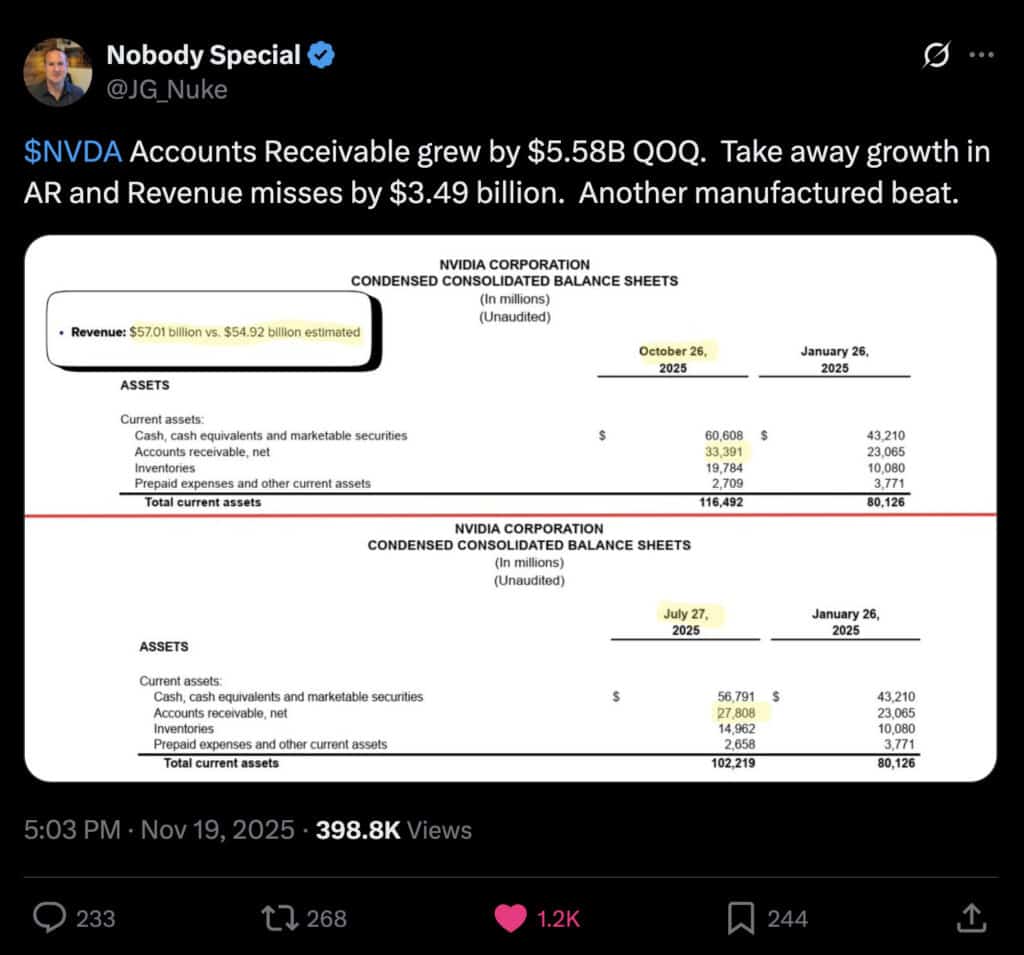The height and width of the screenshot is (955, 1024).
Task: Click the Grok slashed-circle icon
Action: 935,57
